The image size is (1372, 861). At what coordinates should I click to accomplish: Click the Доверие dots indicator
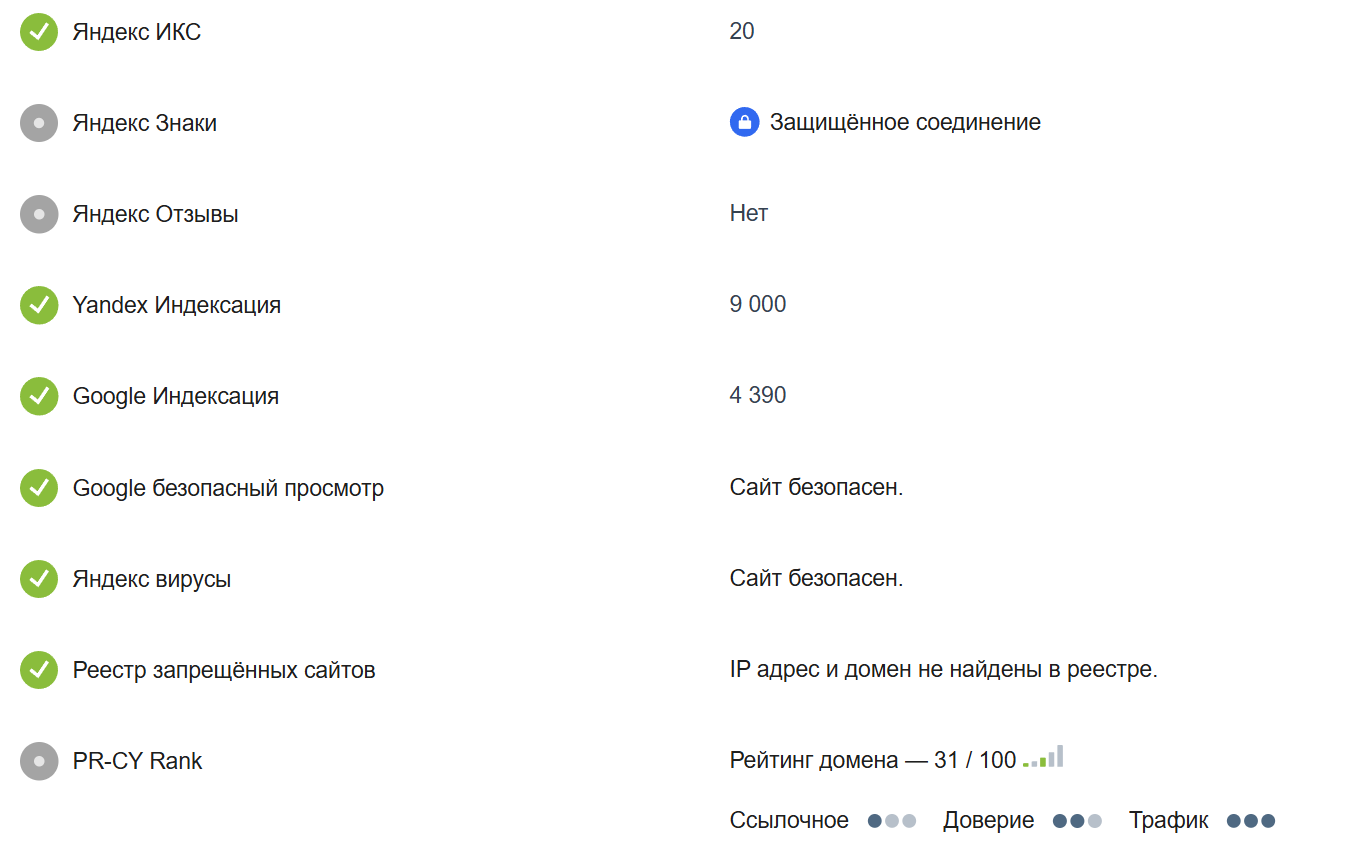click(1077, 821)
